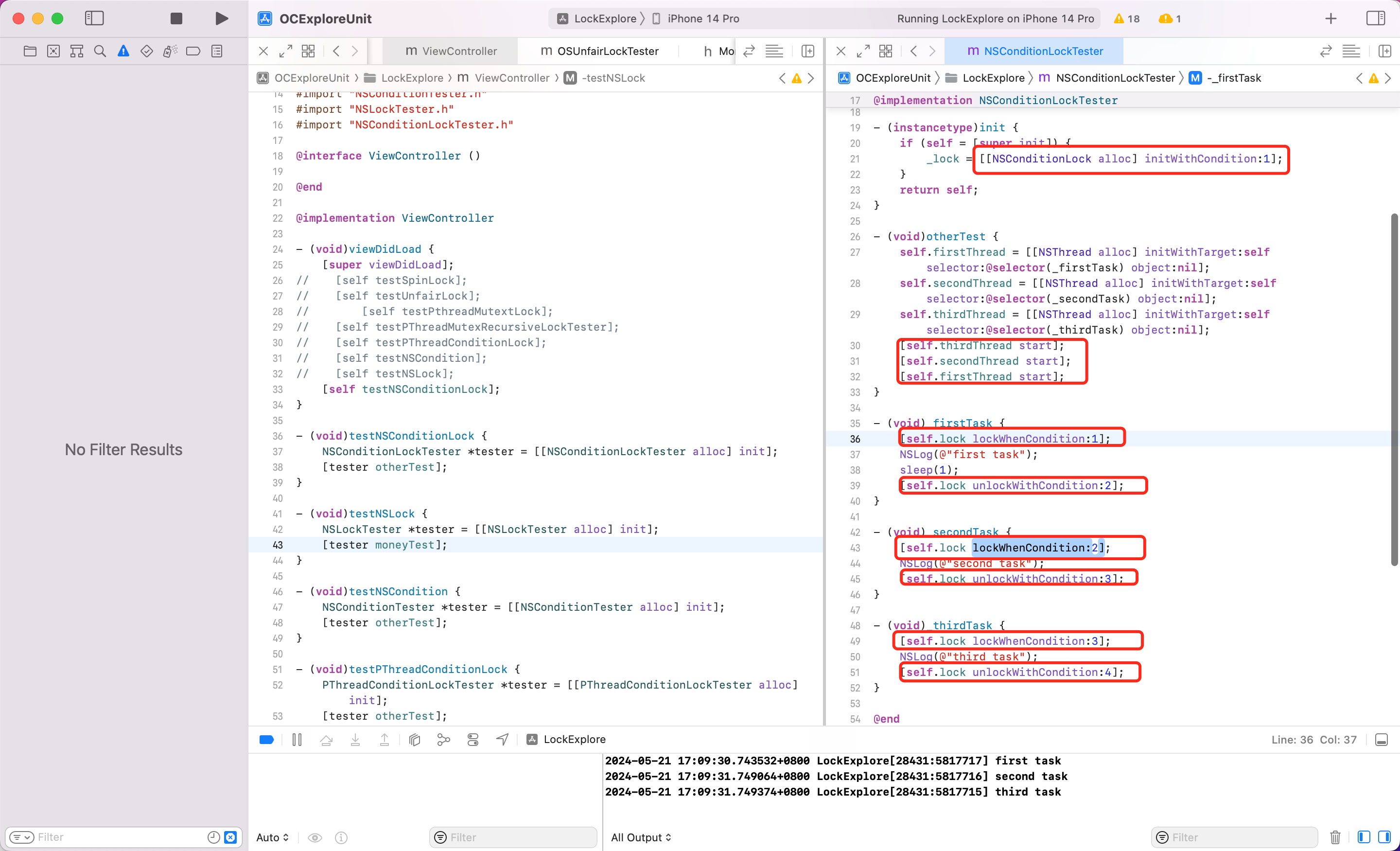Click the Run play button

222,18
